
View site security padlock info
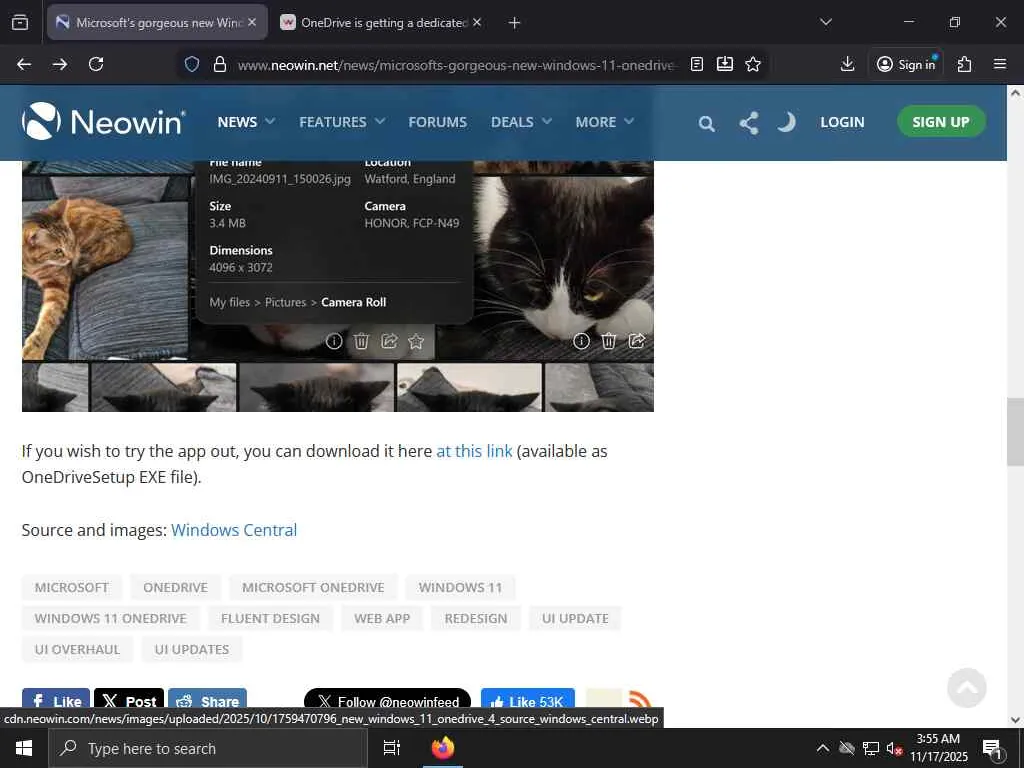coord(220,64)
